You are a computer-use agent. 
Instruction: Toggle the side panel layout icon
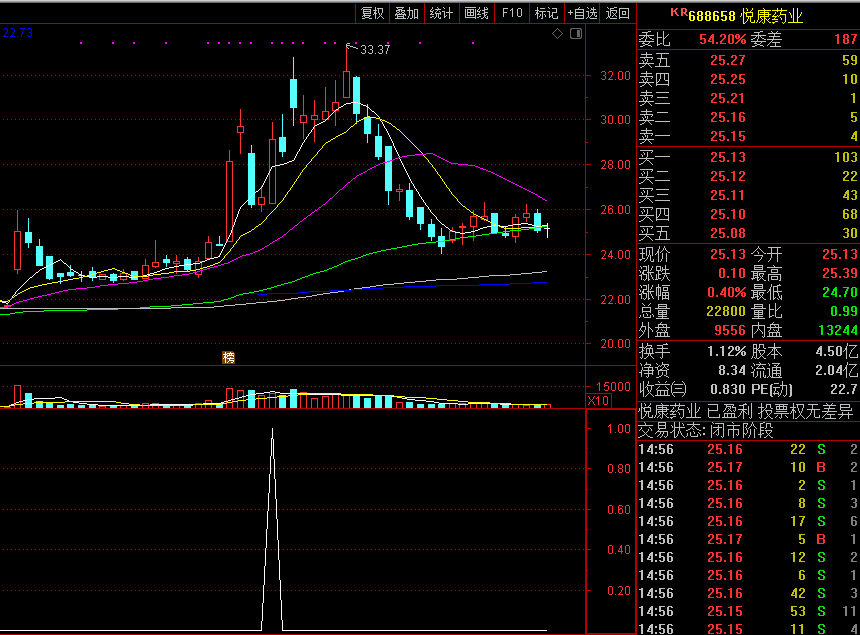(576, 33)
